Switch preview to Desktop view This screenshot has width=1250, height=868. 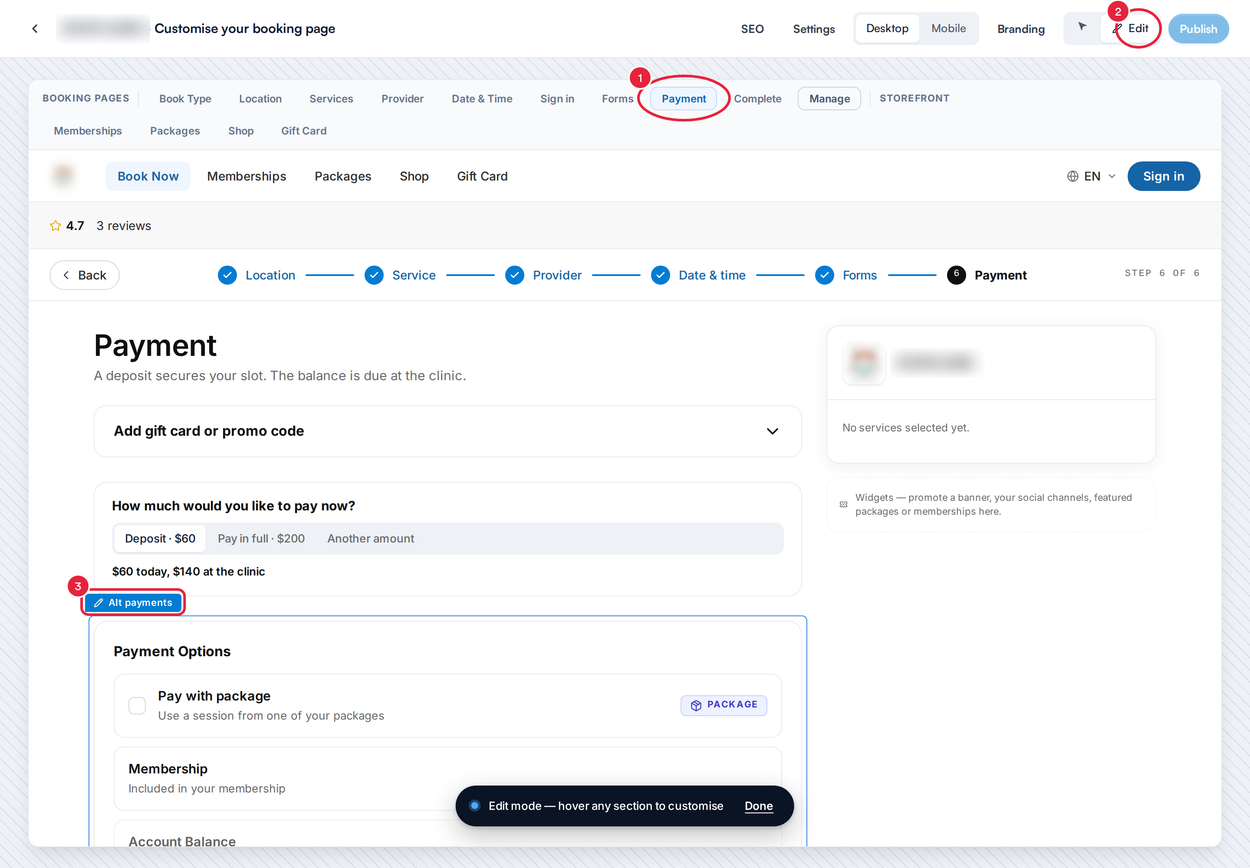click(x=887, y=28)
